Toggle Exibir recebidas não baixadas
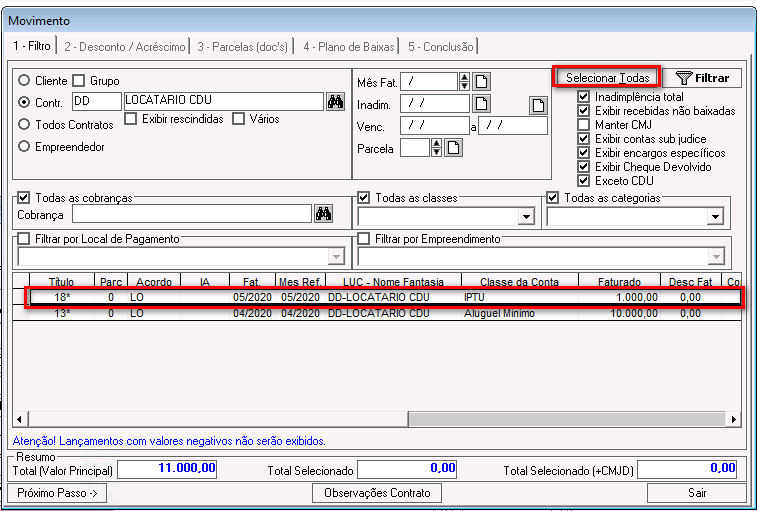Image resolution: width=757 pixels, height=511 pixels. [x=584, y=111]
